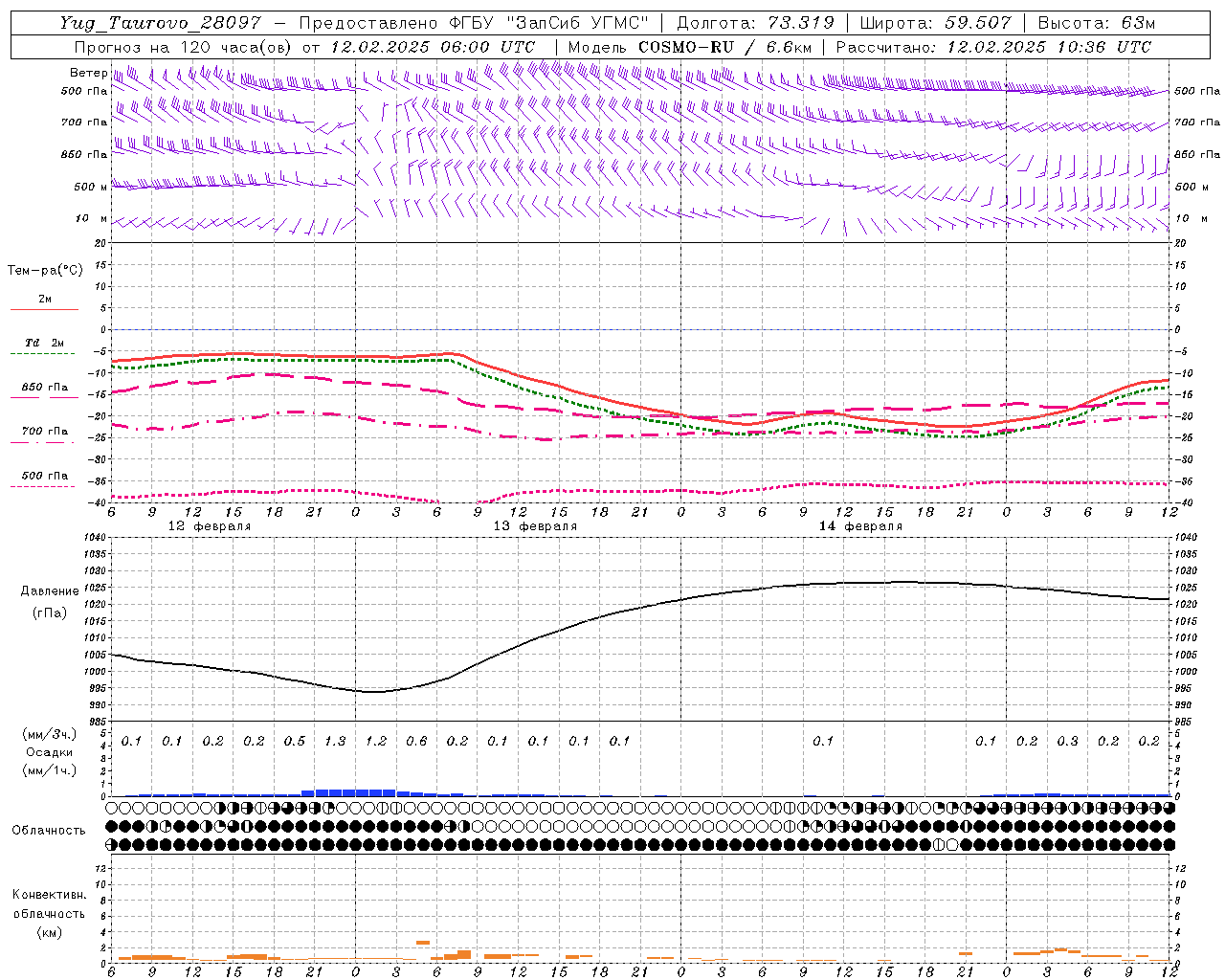Click the 'Тем-ра(°C)' temperature label
Image resolution: width=1225 pixels, height=980 pixels.
[x=45, y=271]
